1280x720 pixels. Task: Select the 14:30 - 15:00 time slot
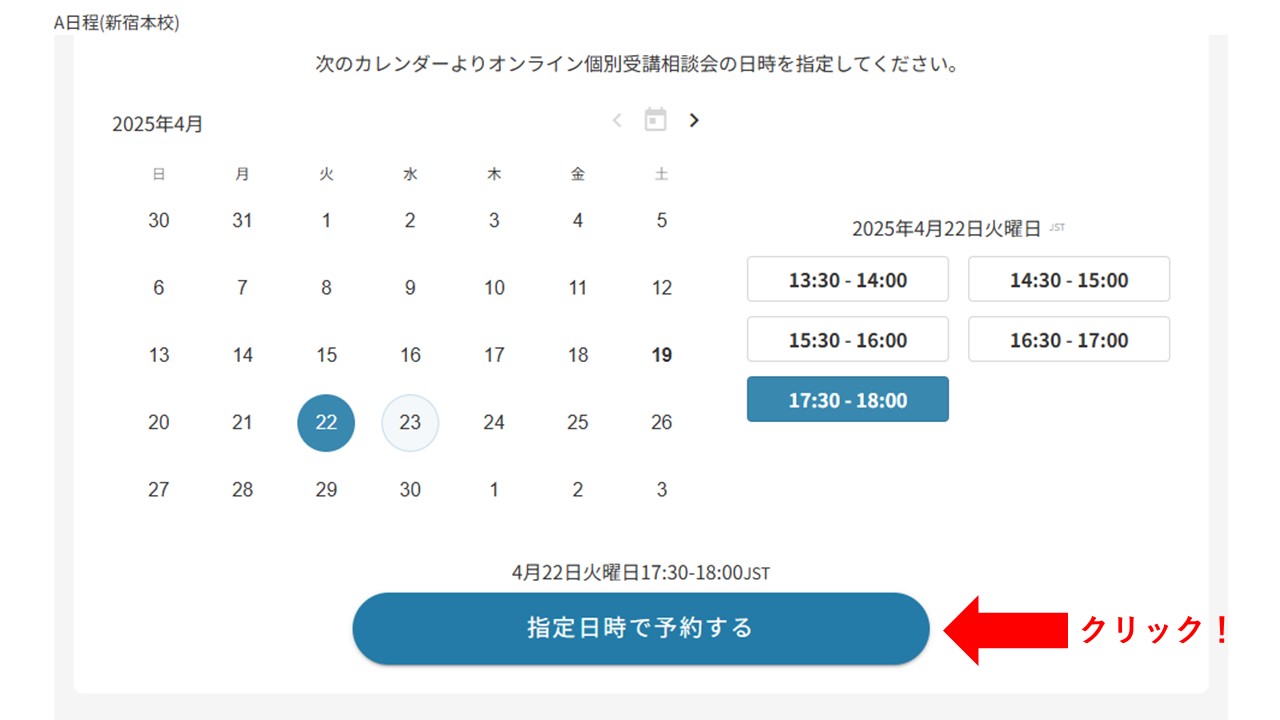pos(1068,280)
